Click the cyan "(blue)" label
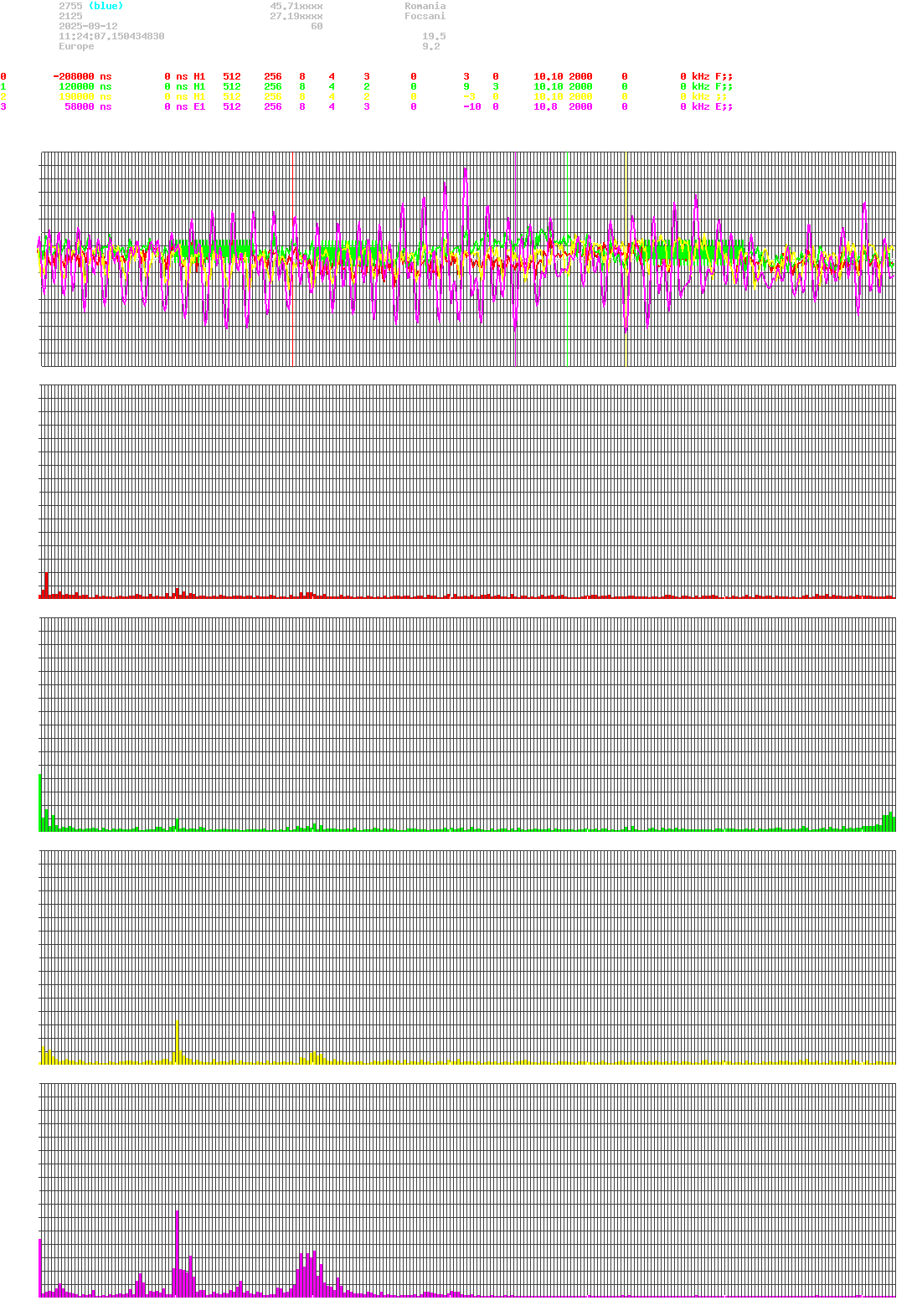This screenshot has width=917, height=1316. coord(106,6)
